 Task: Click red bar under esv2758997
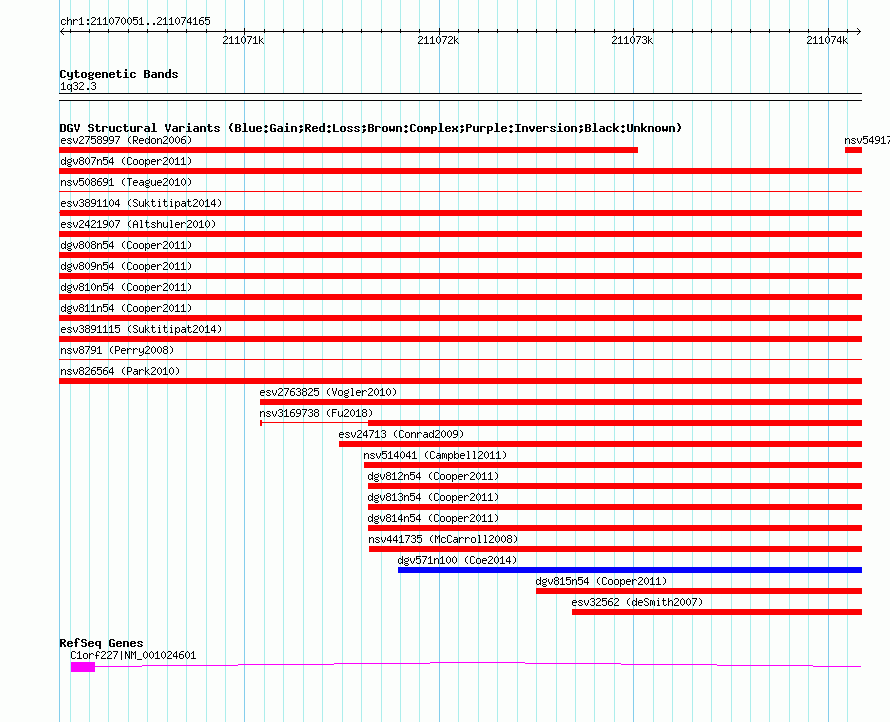click(349, 150)
